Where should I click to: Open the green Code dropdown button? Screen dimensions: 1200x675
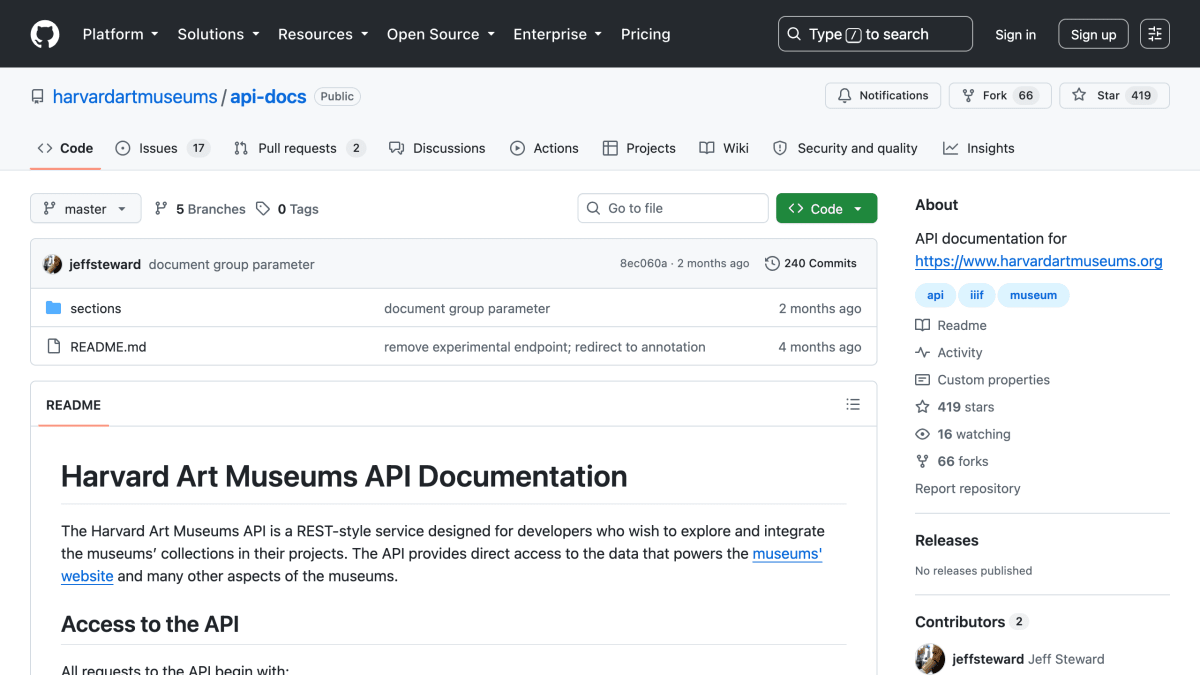point(826,208)
